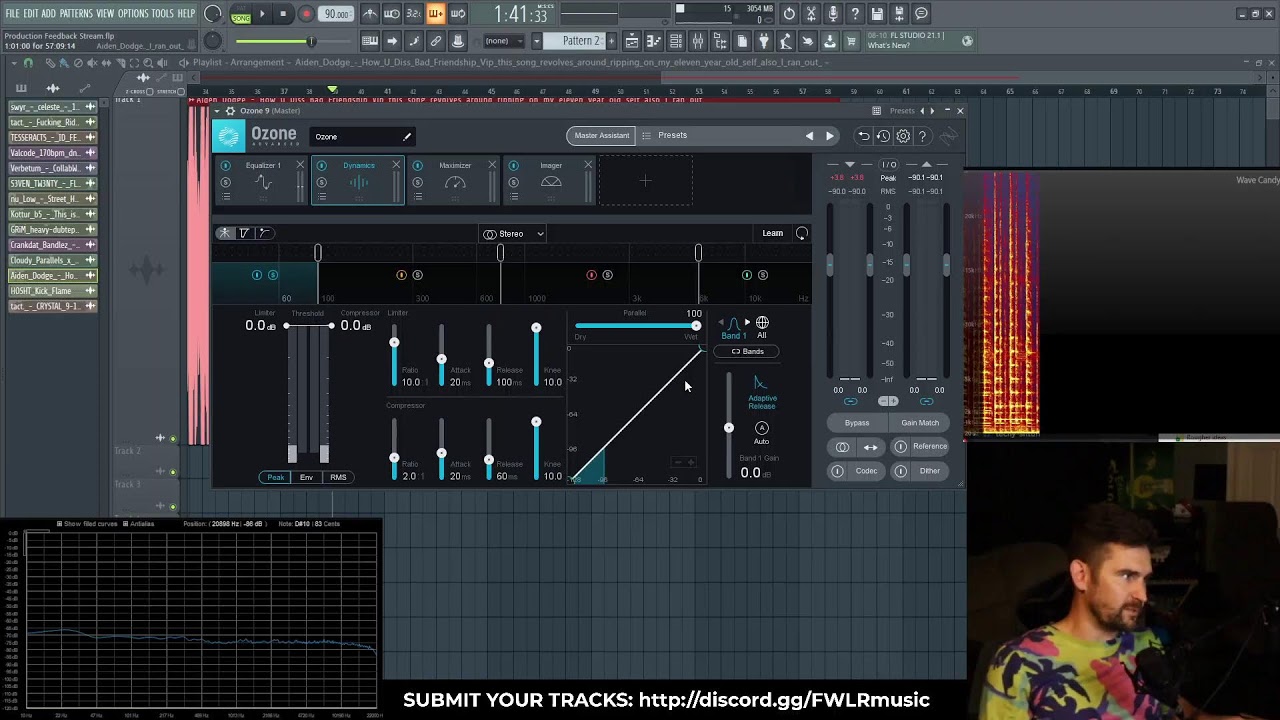This screenshot has width=1280, height=720.
Task: Toggle Ozone Dither
Action: coord(920,471)
